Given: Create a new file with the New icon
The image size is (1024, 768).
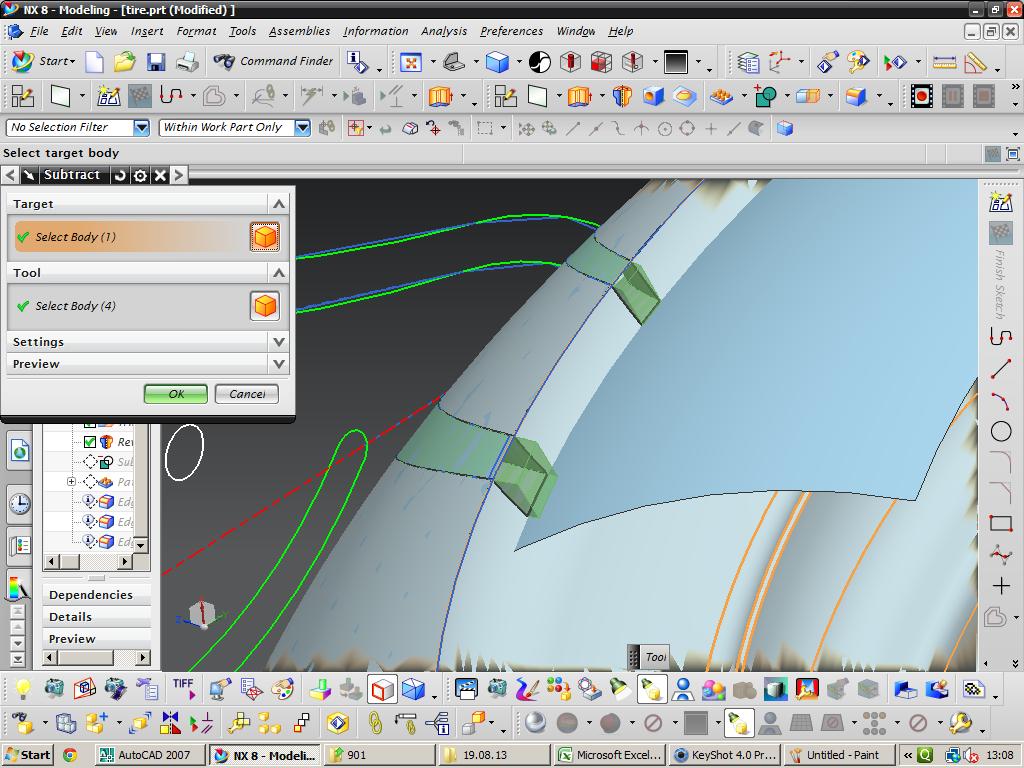Looking at the screenshot, I should coord(95,62).
